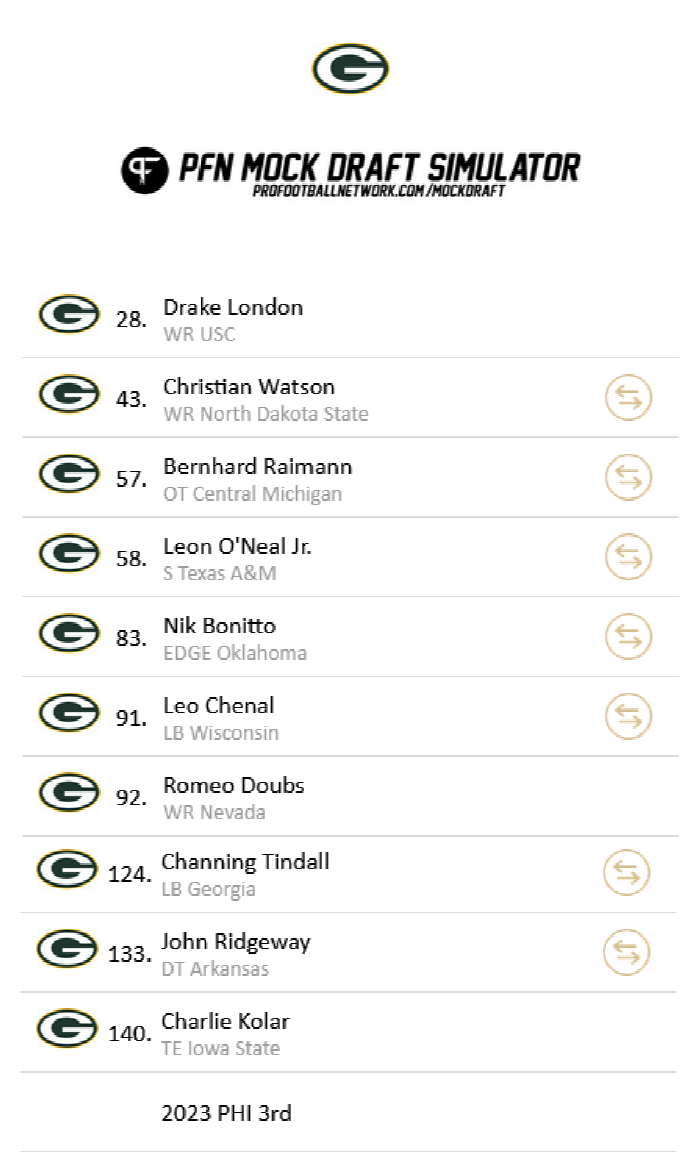Click the large Packers logo at top

(x=350, y=69)
